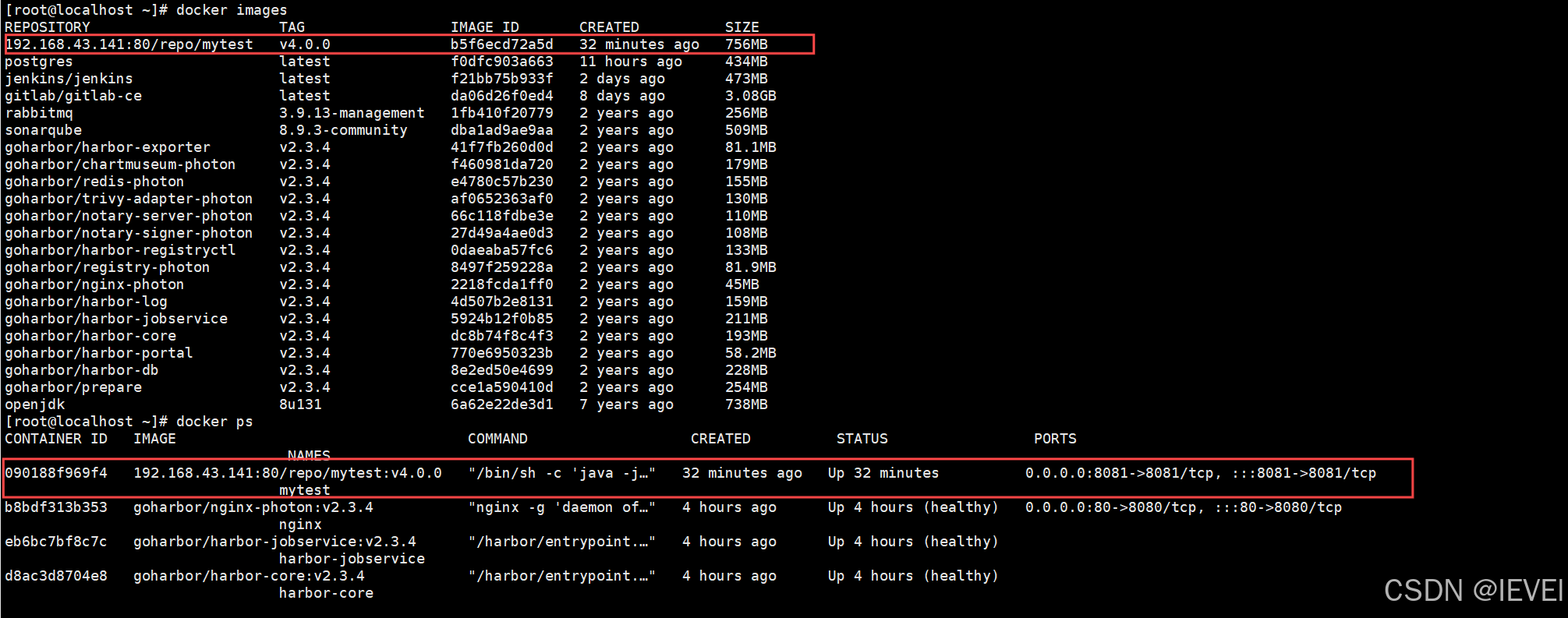The width and height of the screenshot is (1568, 618).
Task: Click goharbor/harbor-log repository name
Action: coord(86,302)
